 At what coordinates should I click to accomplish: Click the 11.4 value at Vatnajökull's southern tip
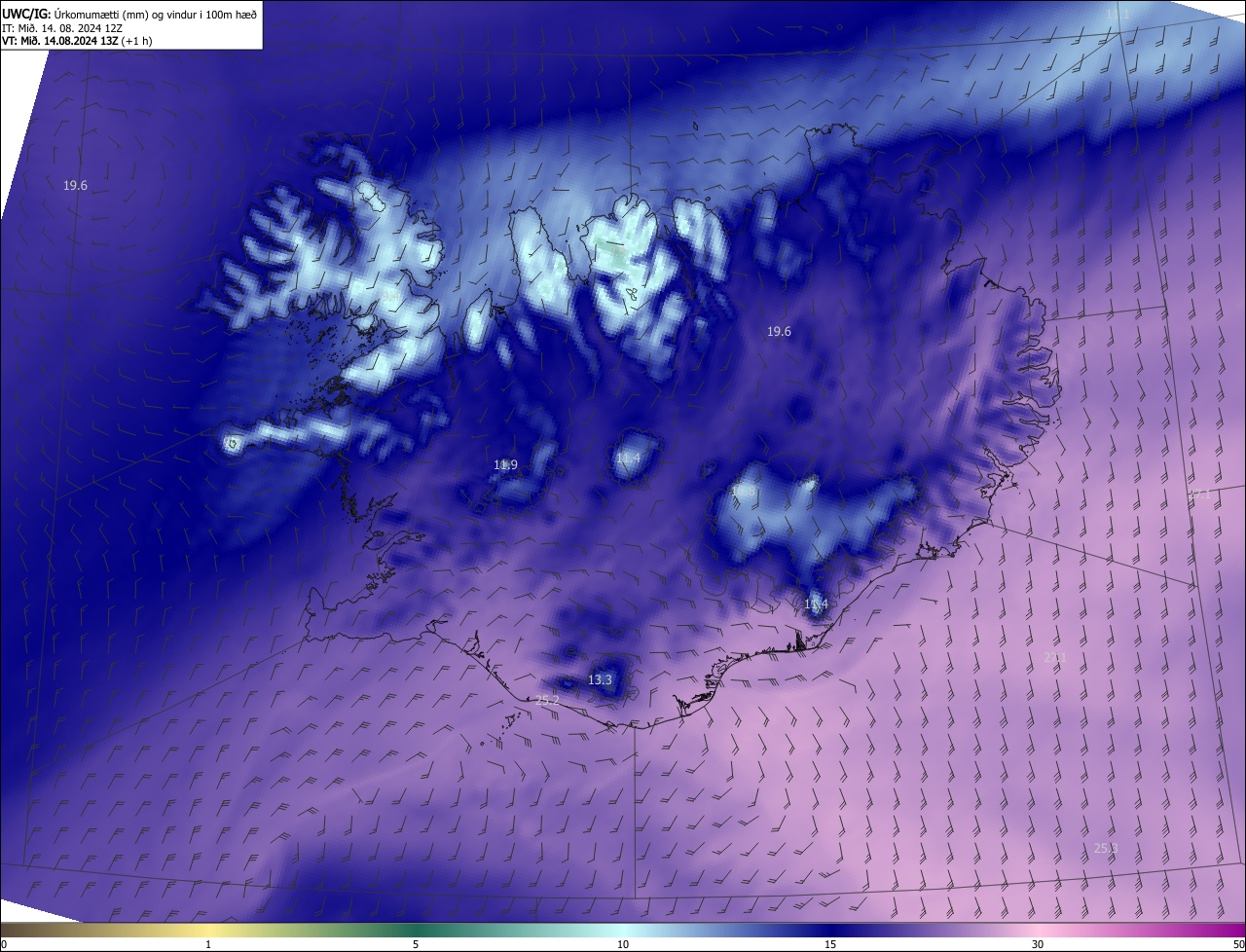[x=816, y=604]
